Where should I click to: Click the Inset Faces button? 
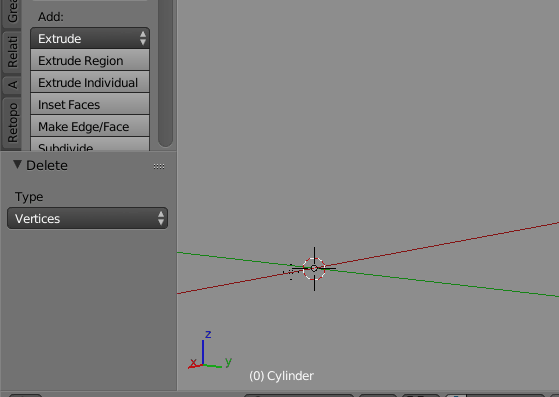(90, 104)
